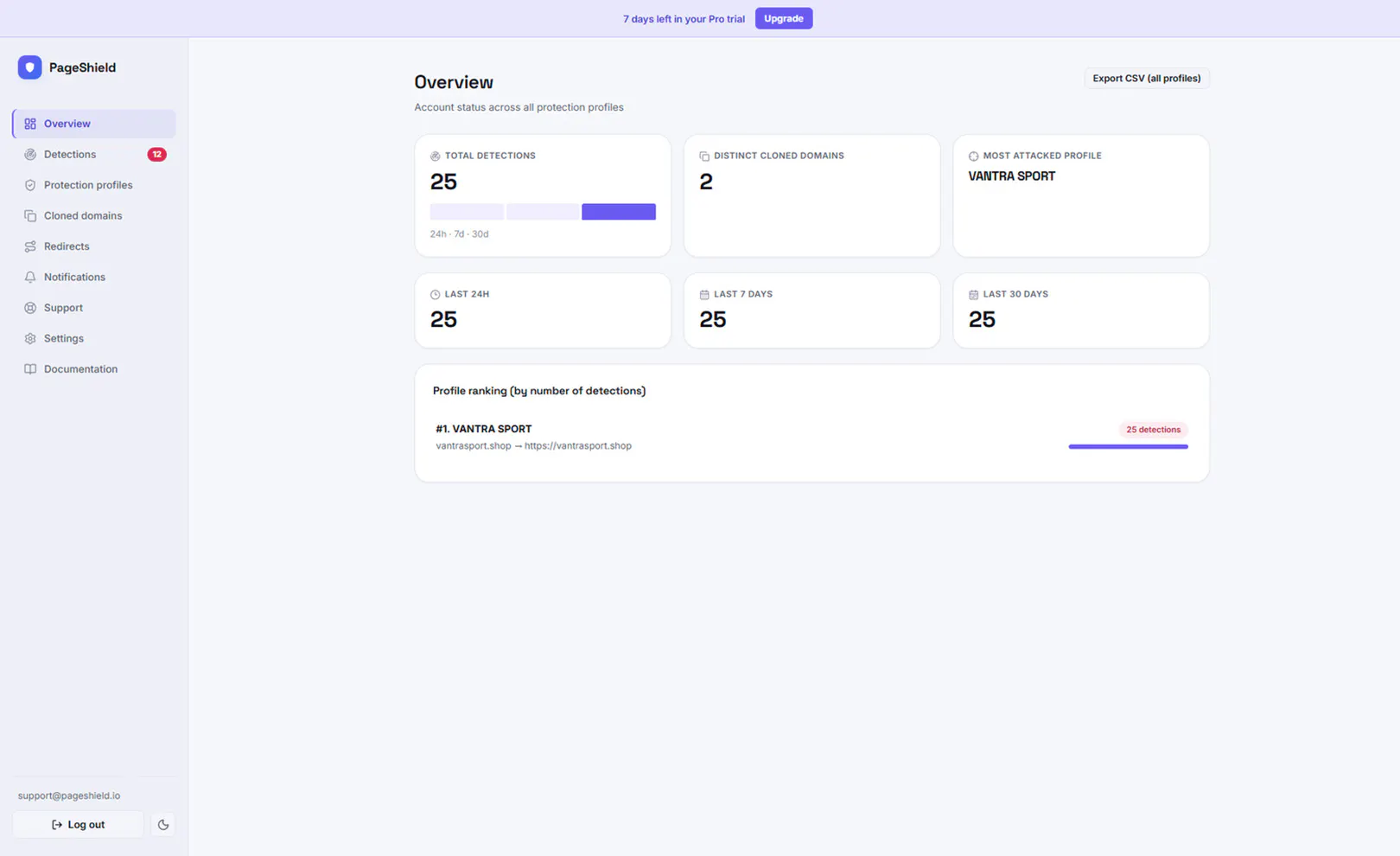Click the PageShield brand name
The image size is (1400, 856).
coord(82,67)
